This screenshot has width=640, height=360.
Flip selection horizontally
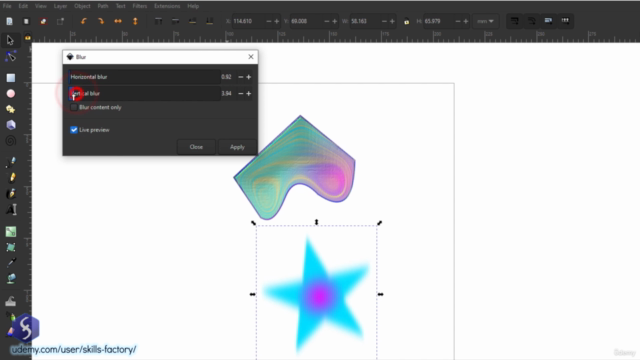coord(118,21)
